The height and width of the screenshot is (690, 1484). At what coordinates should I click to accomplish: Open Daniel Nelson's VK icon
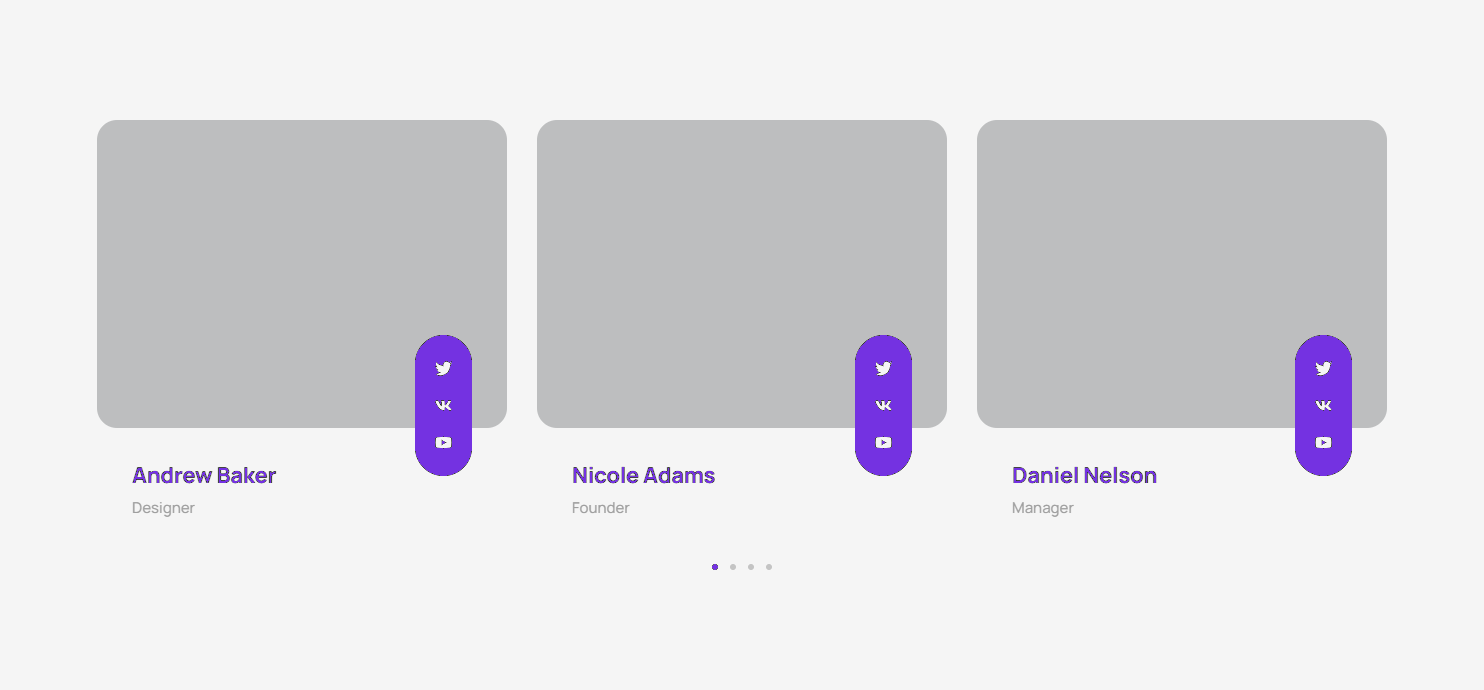[1323, 405]
